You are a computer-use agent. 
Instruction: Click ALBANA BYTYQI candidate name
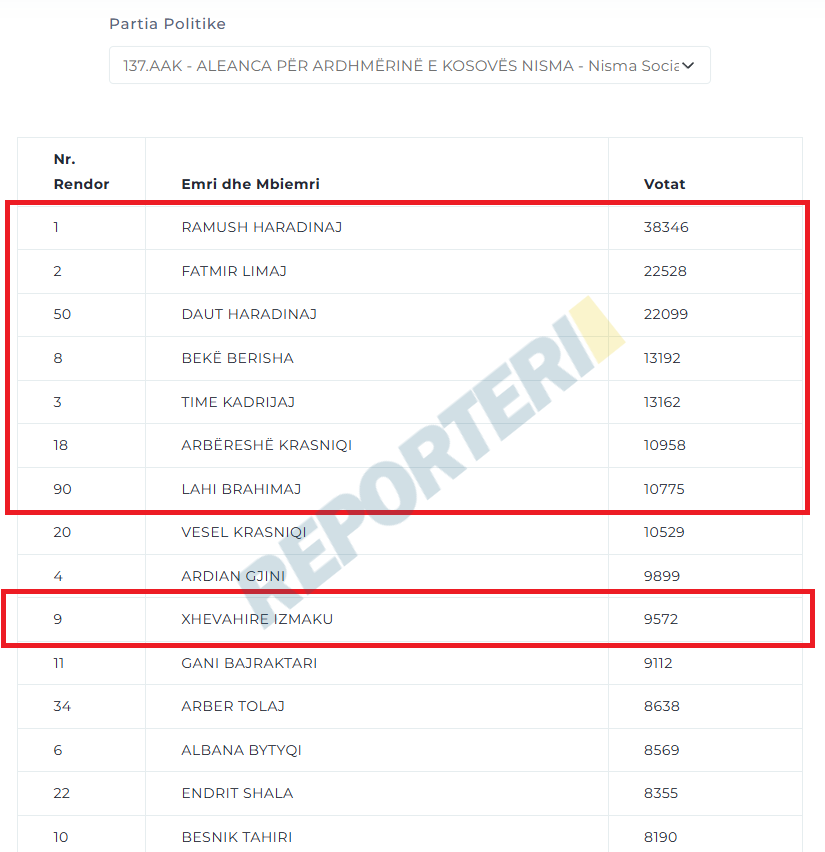pos(241,750)
